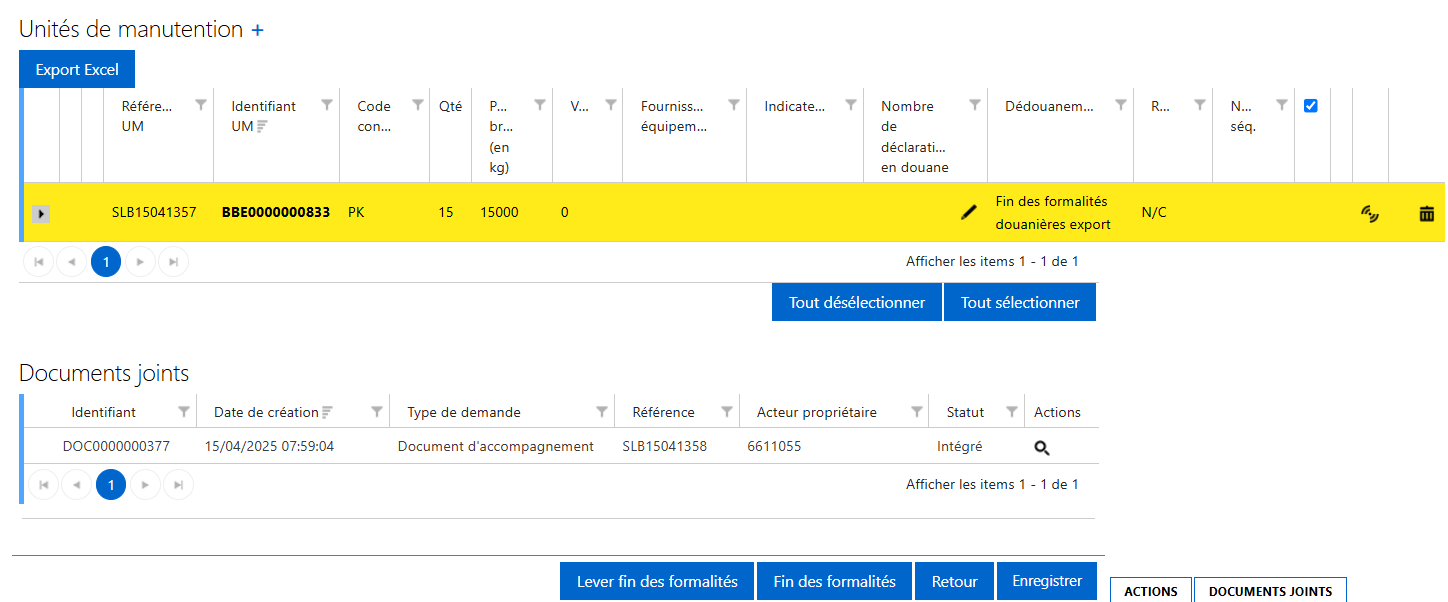This screenshot has width=1448, height=602.
Task: Switch to the ACTIONS tab
Action: 1150,590
